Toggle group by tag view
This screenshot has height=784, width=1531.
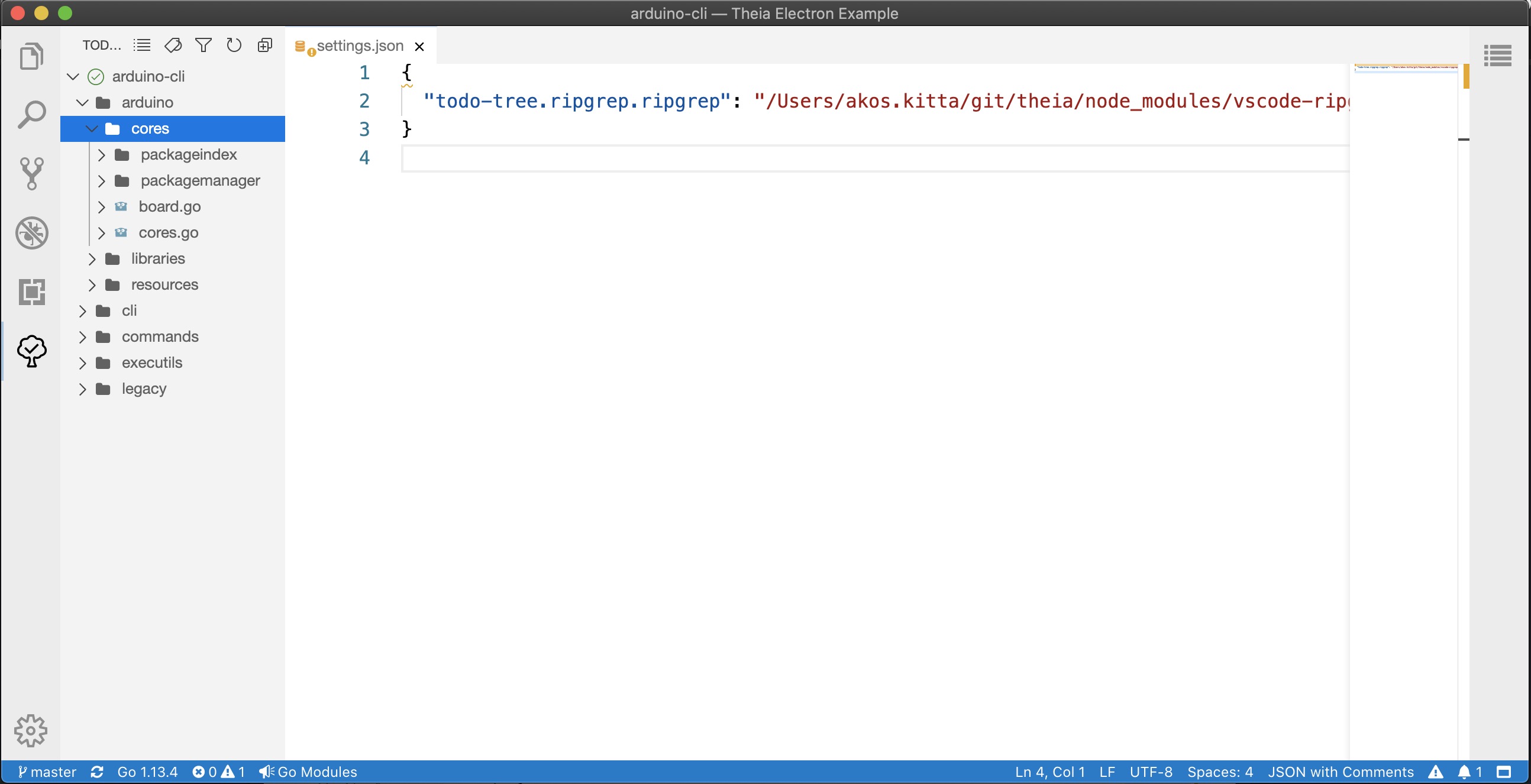point(173,45)
